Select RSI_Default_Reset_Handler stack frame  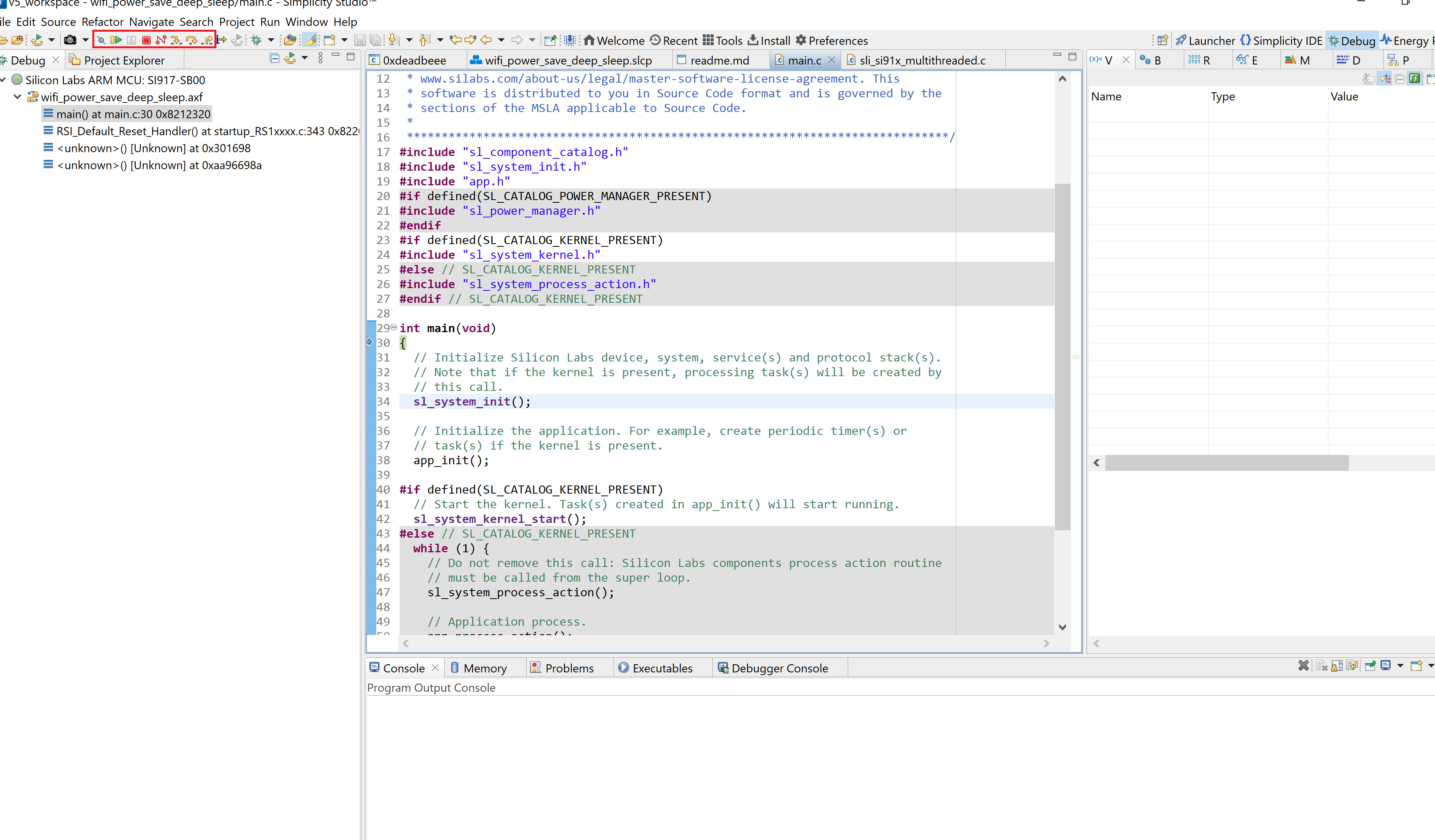click(207, 131)
